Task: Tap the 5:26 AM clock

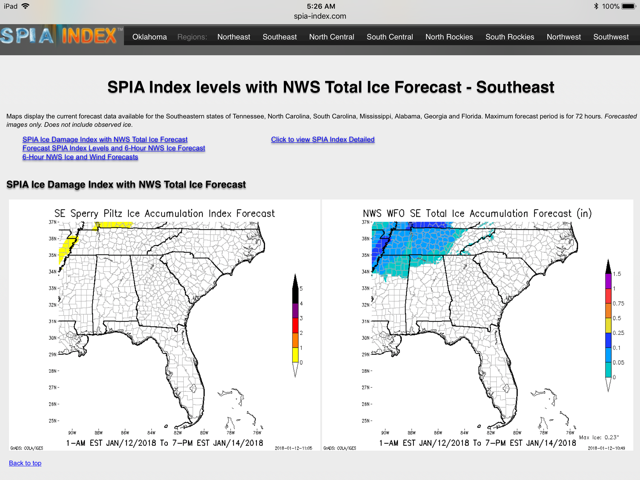Action: (321, 6)
